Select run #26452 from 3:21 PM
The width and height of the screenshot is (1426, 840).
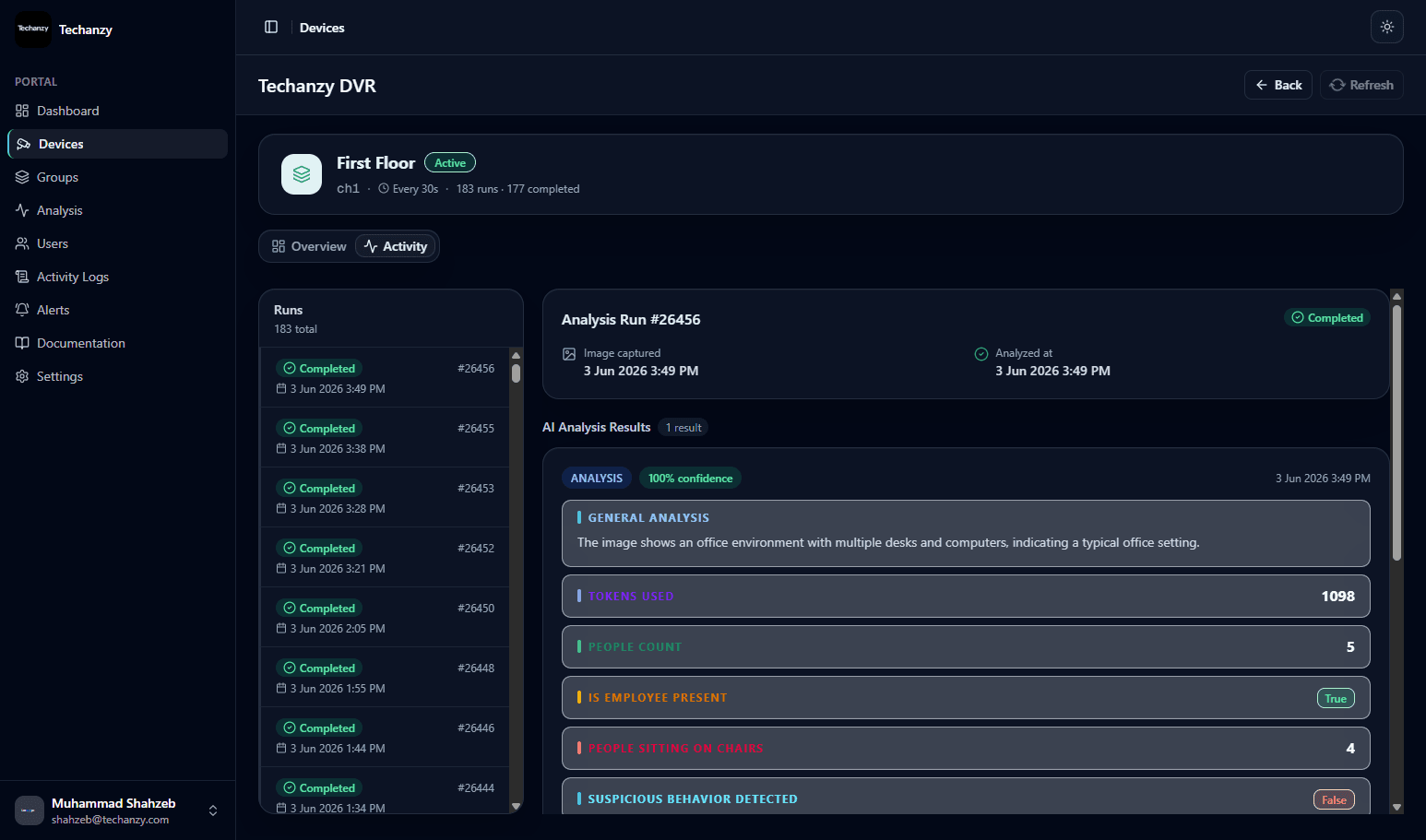click(385, 558)
